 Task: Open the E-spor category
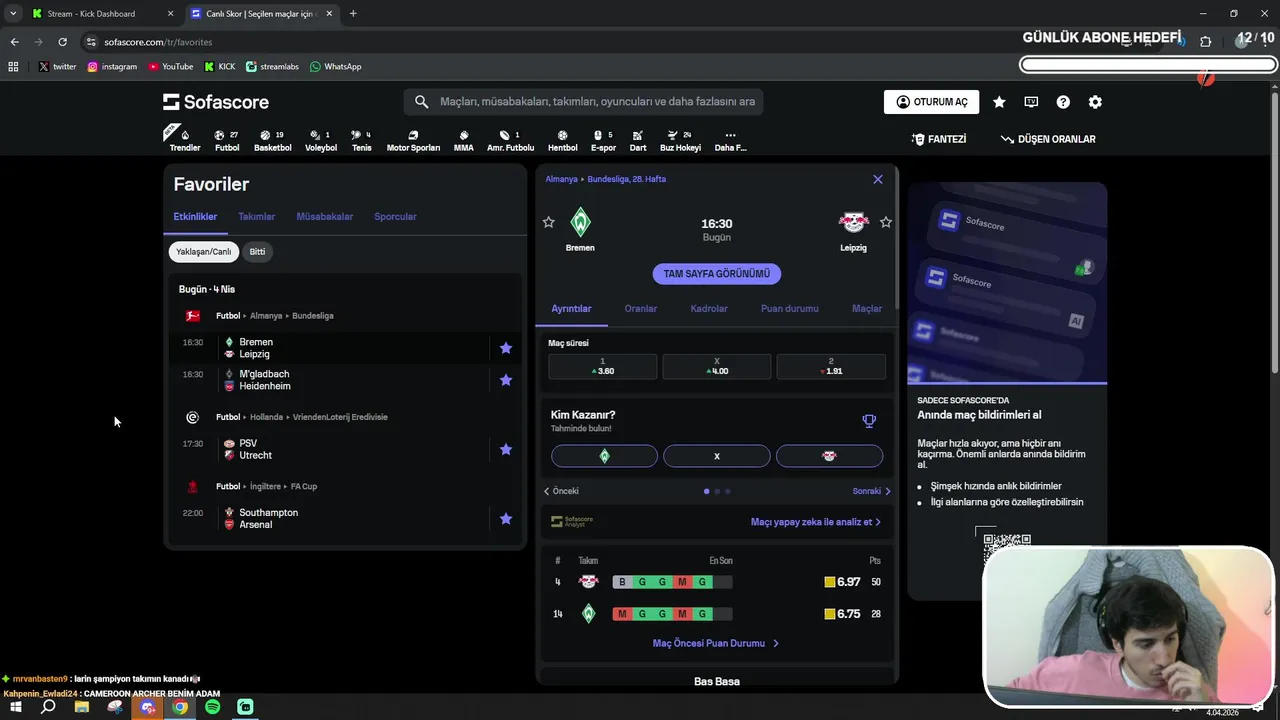(603, 141)
